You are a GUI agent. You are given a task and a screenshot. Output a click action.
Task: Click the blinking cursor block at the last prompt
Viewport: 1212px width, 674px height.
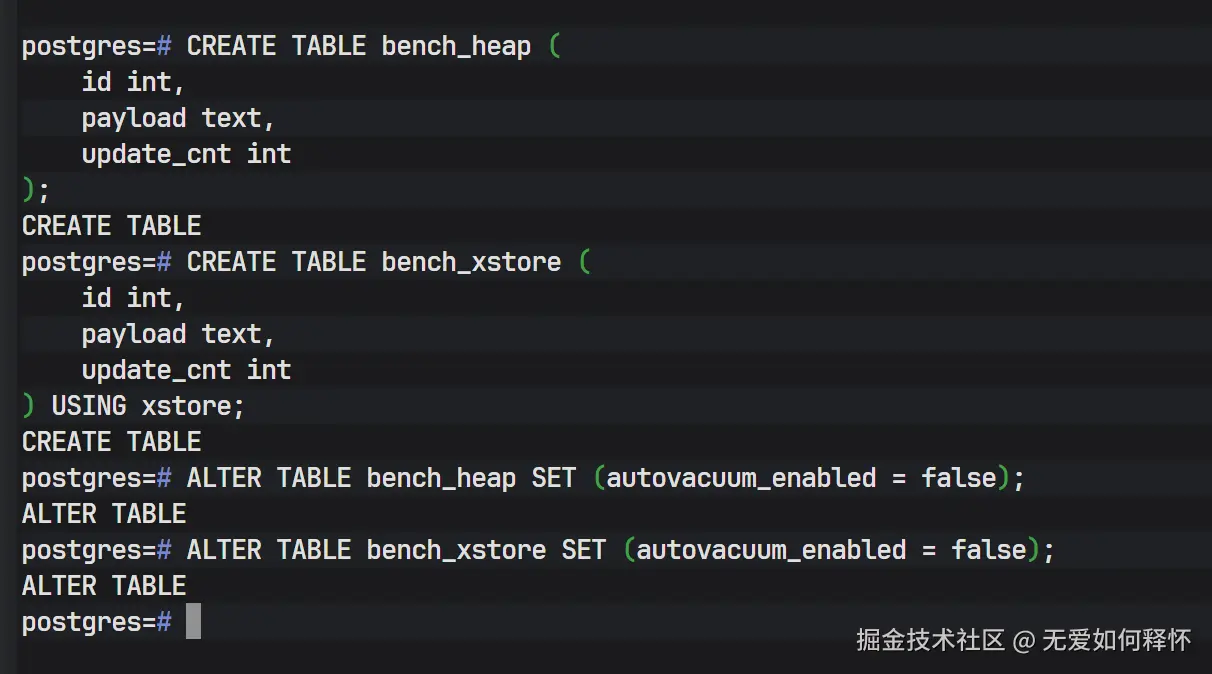coord(193,621)
